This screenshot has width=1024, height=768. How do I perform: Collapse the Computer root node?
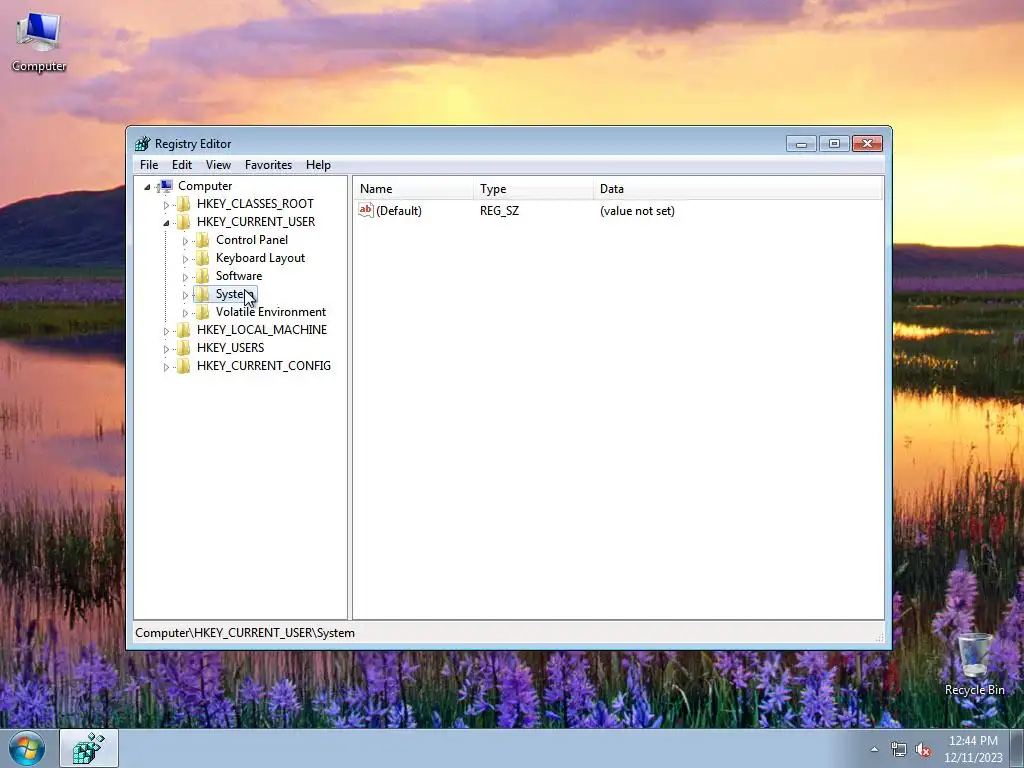[148, 187]
